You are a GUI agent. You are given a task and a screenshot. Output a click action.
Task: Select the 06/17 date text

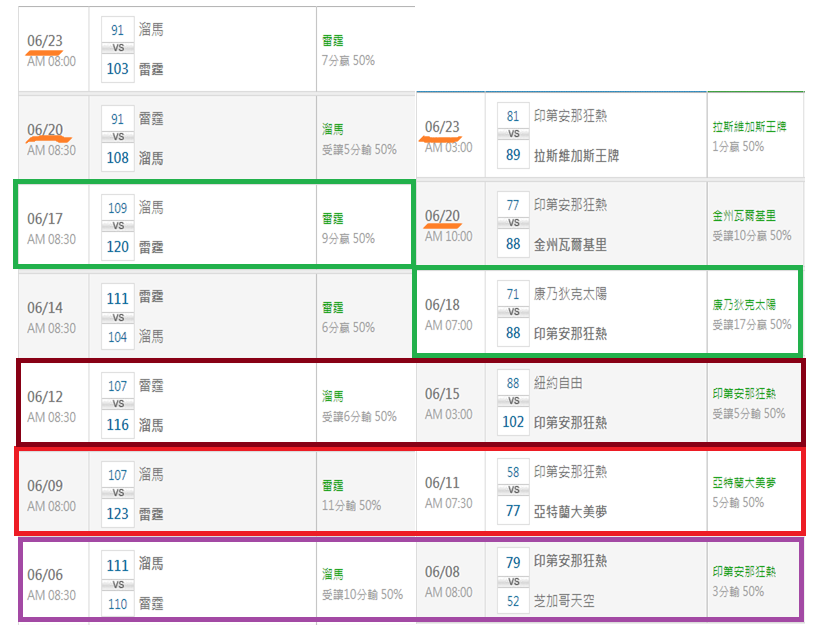pyautogui.click(x=45, y=219)
